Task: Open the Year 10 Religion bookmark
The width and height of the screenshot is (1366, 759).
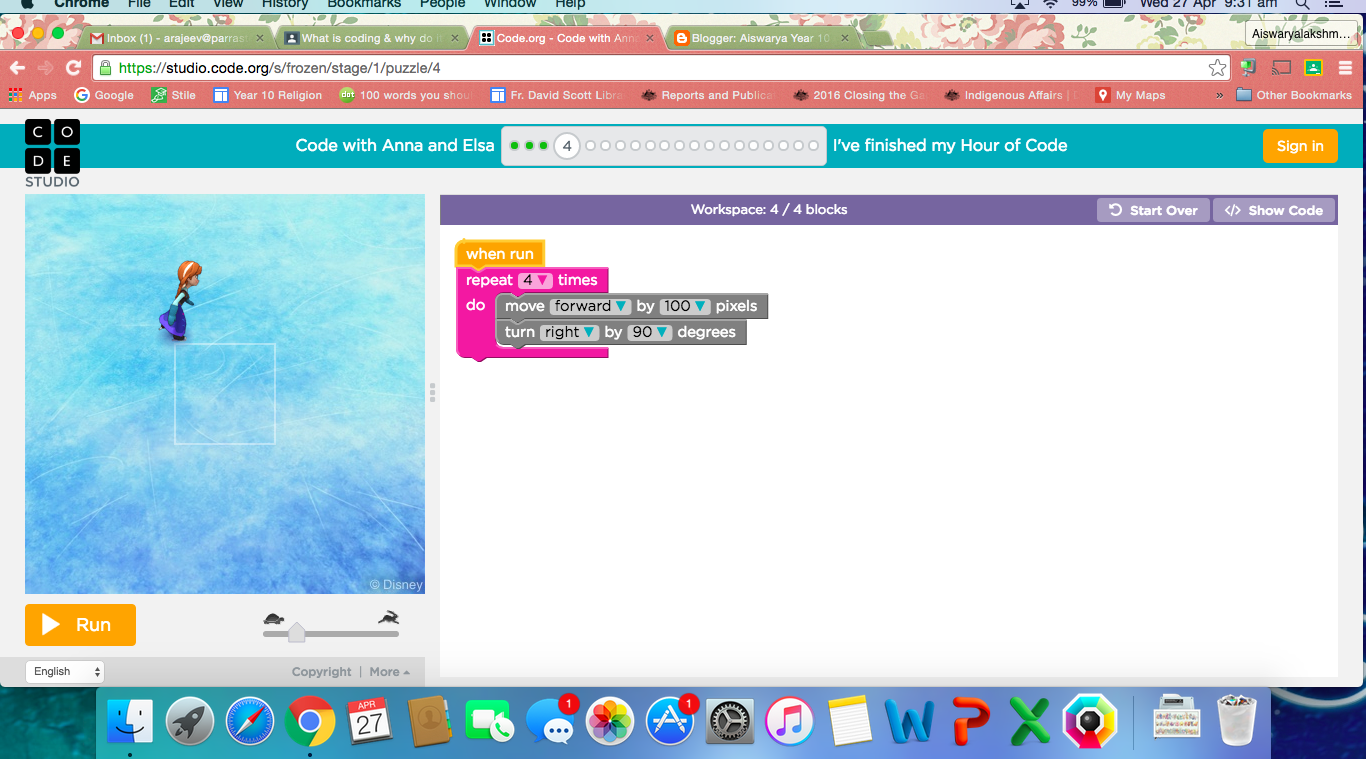Action: [268, 95]
